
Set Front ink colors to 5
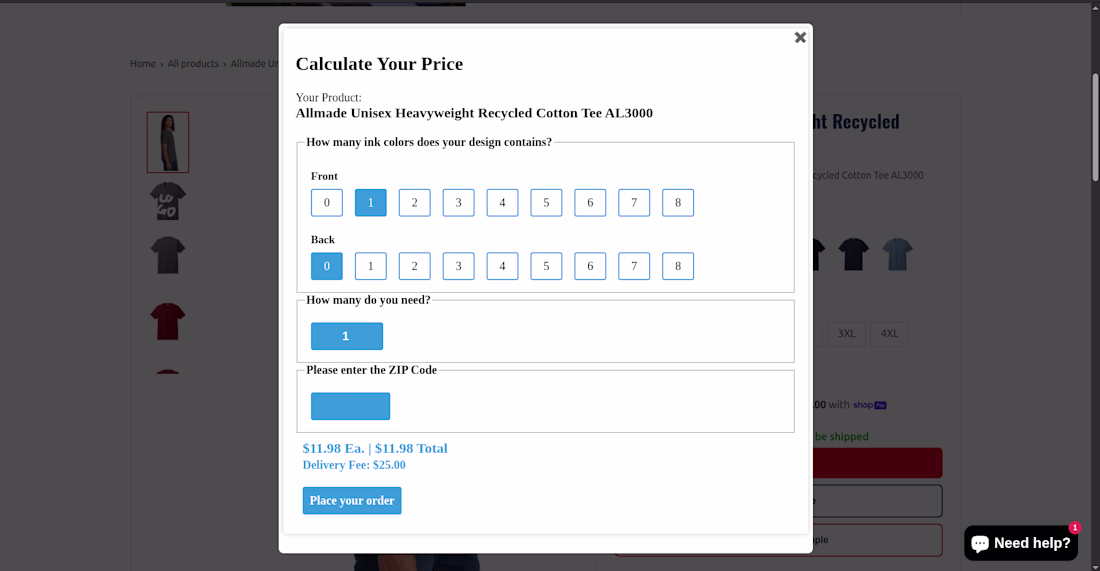point(546,203)
